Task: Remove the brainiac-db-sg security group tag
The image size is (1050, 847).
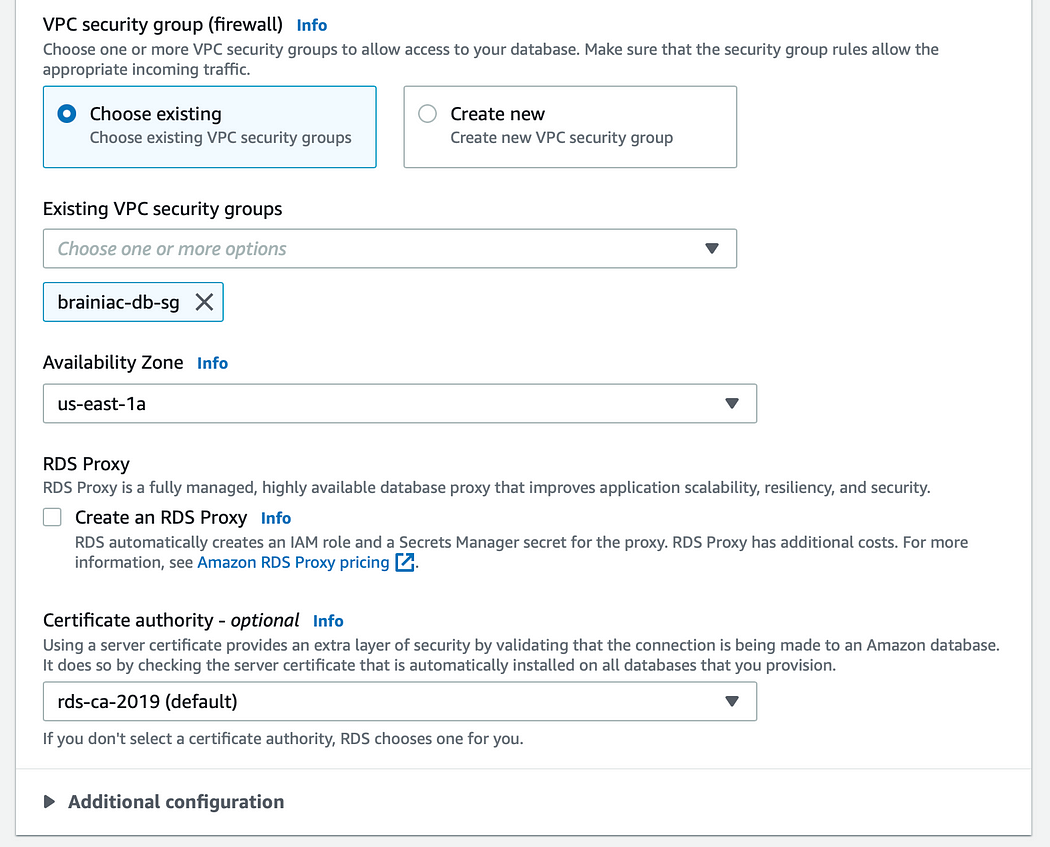Action: 204,302
